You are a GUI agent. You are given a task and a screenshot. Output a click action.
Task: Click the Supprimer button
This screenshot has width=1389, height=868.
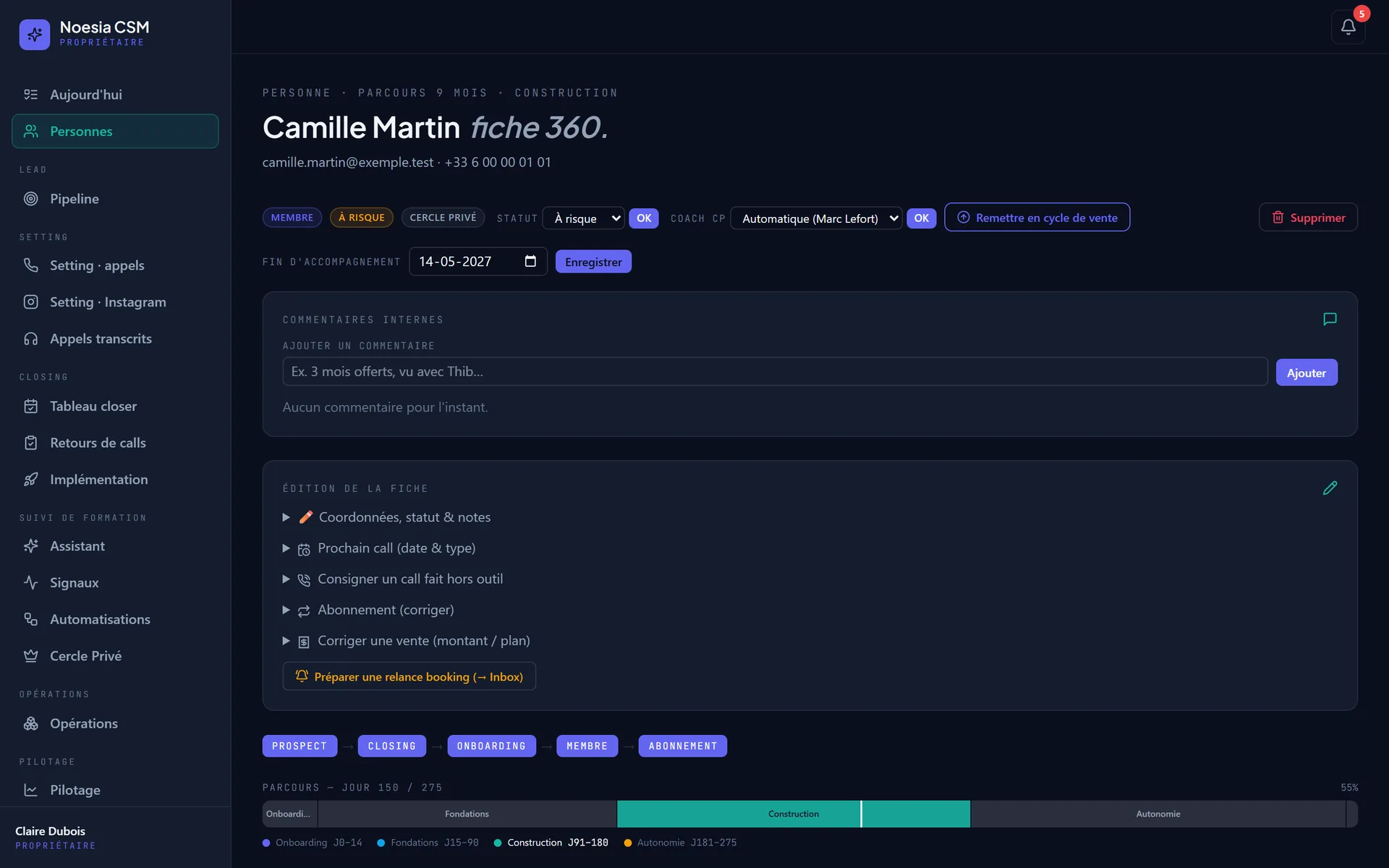1308,218
